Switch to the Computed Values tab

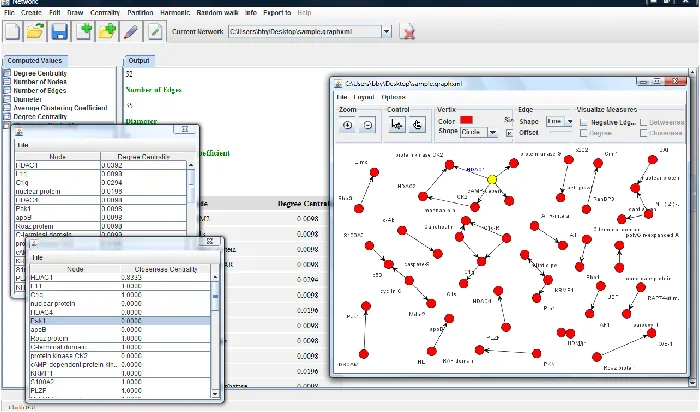pos(34,61)
